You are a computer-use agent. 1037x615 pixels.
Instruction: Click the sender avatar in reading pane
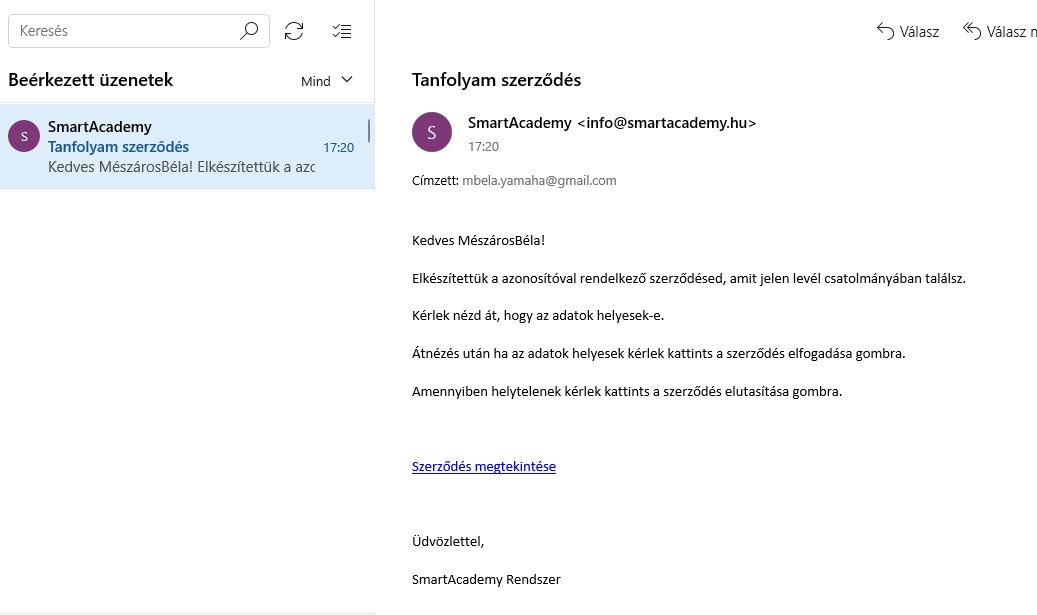coord(432,133)
